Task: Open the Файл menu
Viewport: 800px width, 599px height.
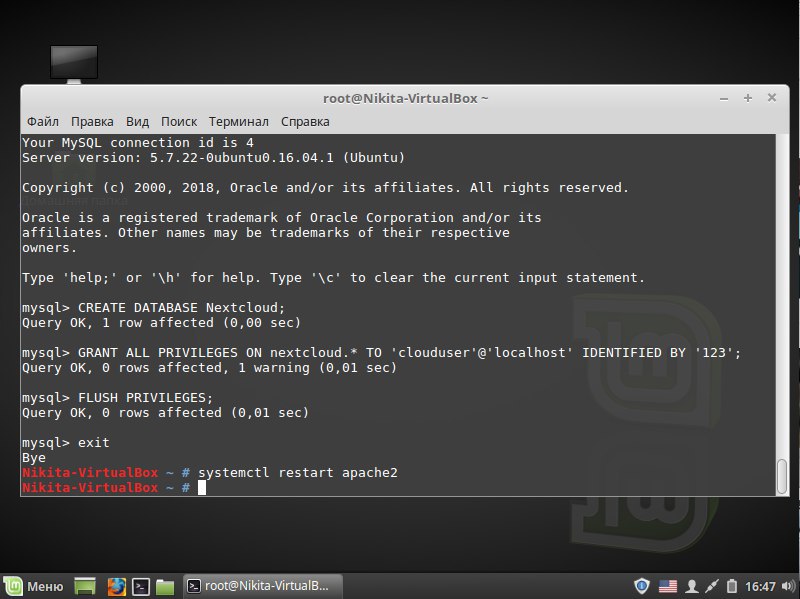Action: tap(42, 122)
